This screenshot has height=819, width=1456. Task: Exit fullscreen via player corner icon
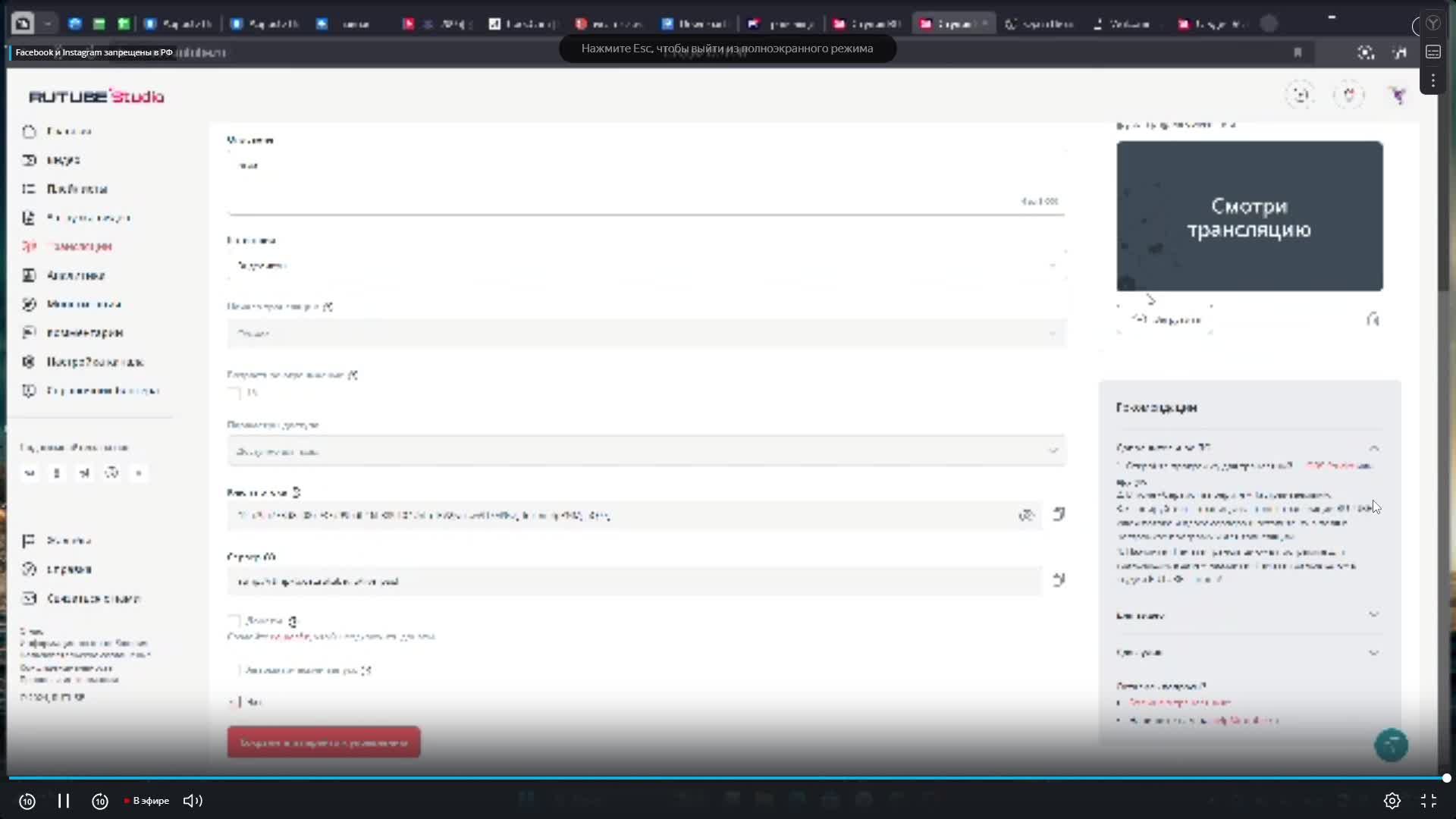pos(1429,801)
